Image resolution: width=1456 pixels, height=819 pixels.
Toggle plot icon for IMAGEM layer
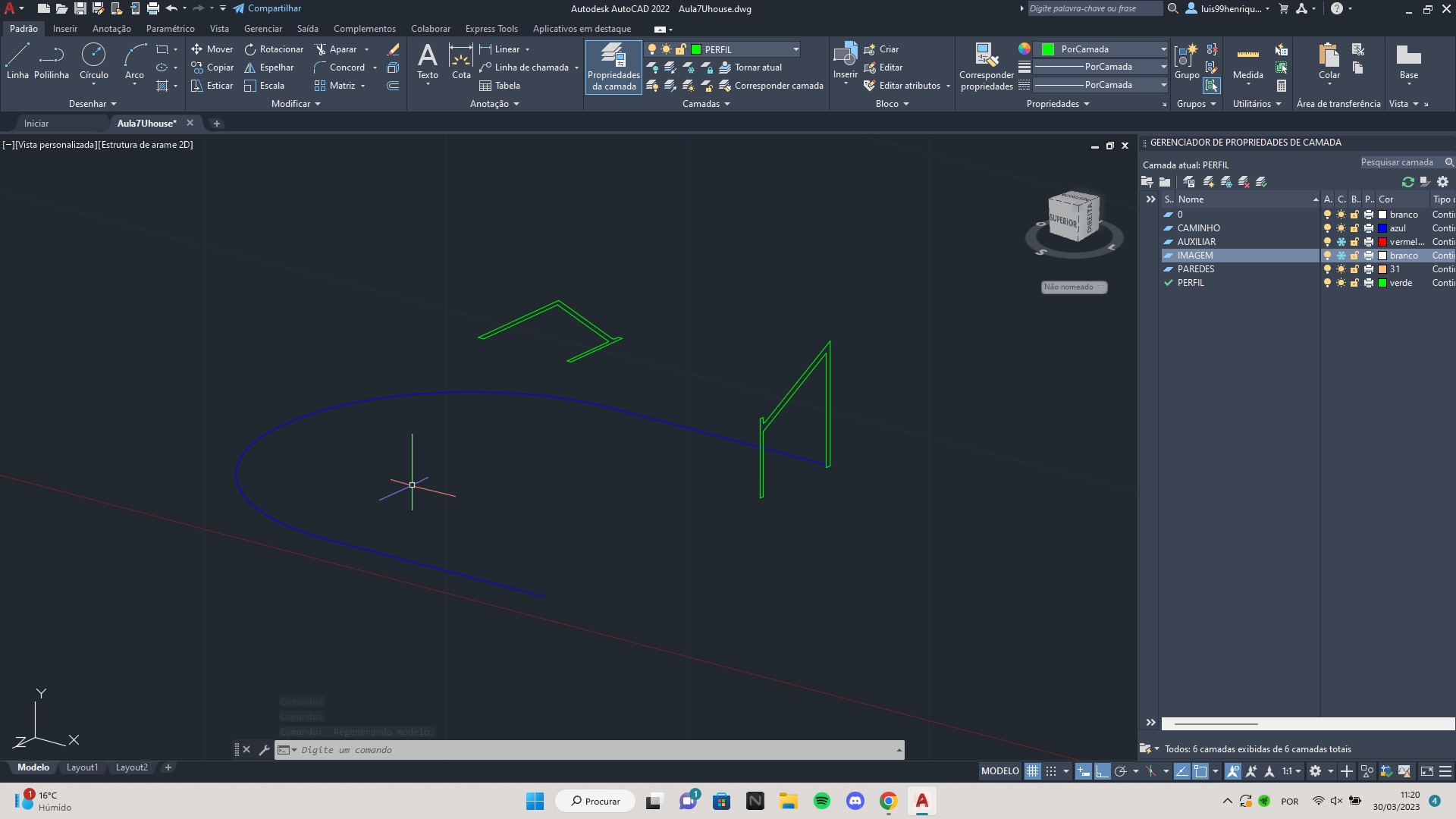[x=1368, y=256]
